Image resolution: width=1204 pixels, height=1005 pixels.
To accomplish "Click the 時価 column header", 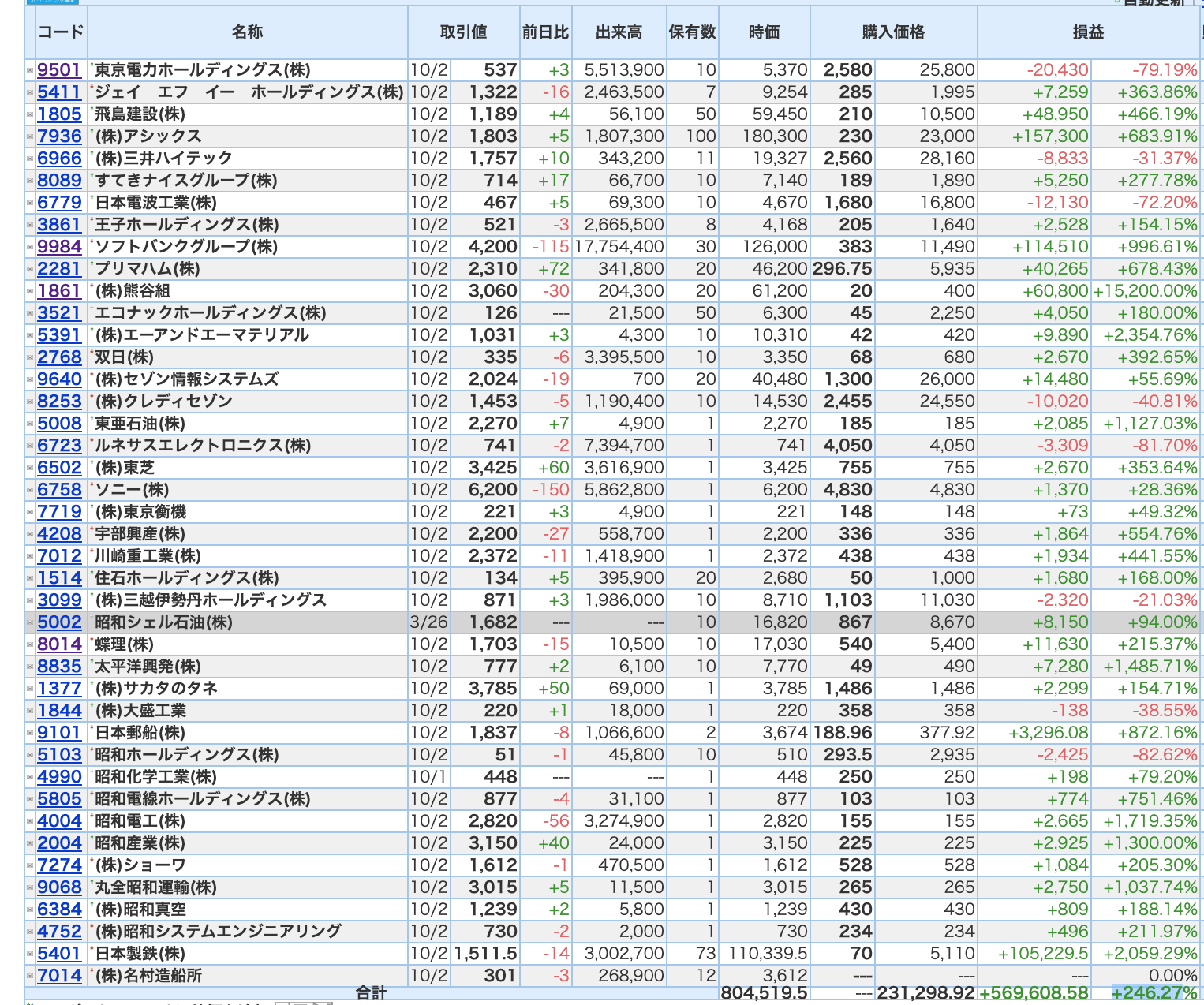I will click(765, 32).
